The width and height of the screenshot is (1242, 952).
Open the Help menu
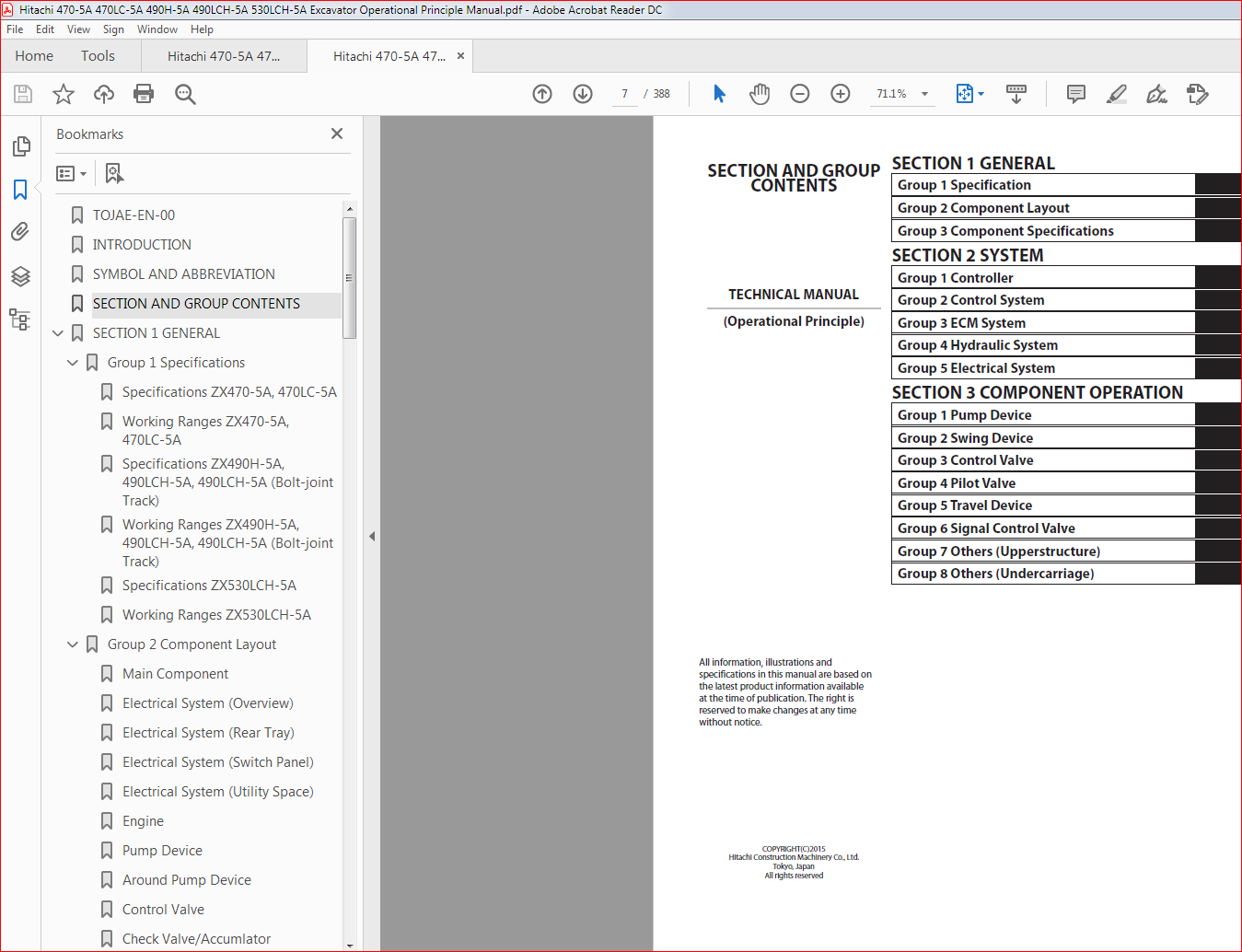coord(202,29)
